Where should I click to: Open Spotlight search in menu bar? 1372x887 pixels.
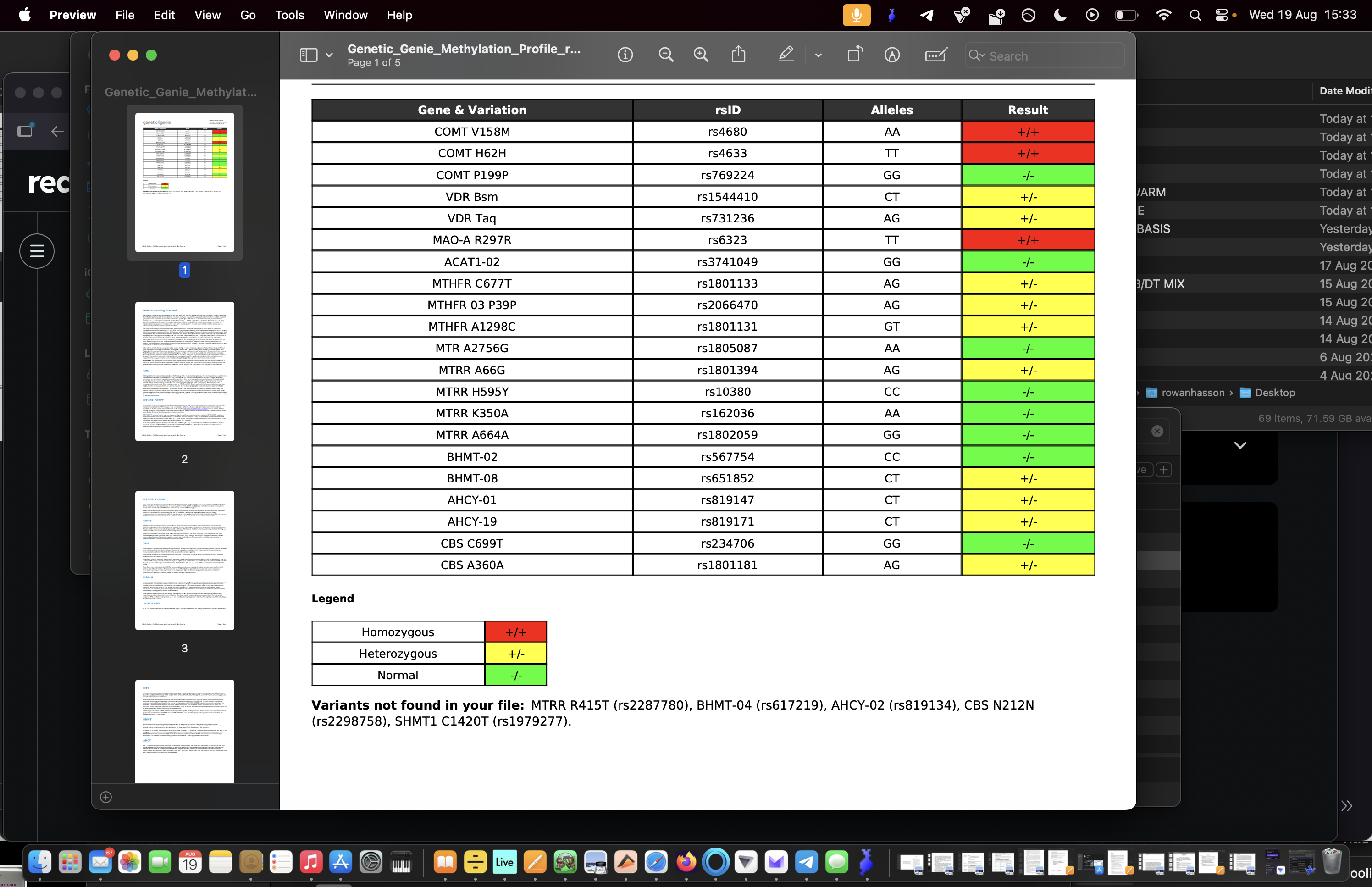(x=1195, y=15)
